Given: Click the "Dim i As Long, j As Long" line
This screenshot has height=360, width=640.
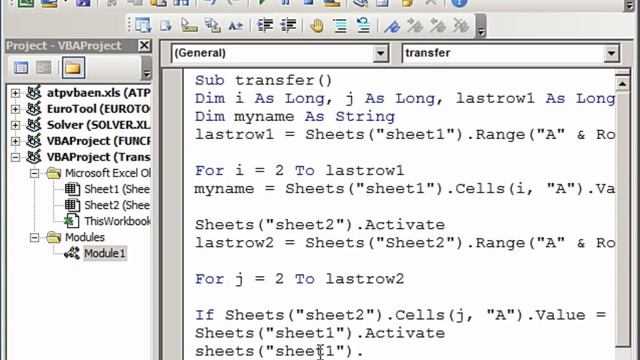Looking at the screenshot, I should pyautogui.click(x=404, y=98).
